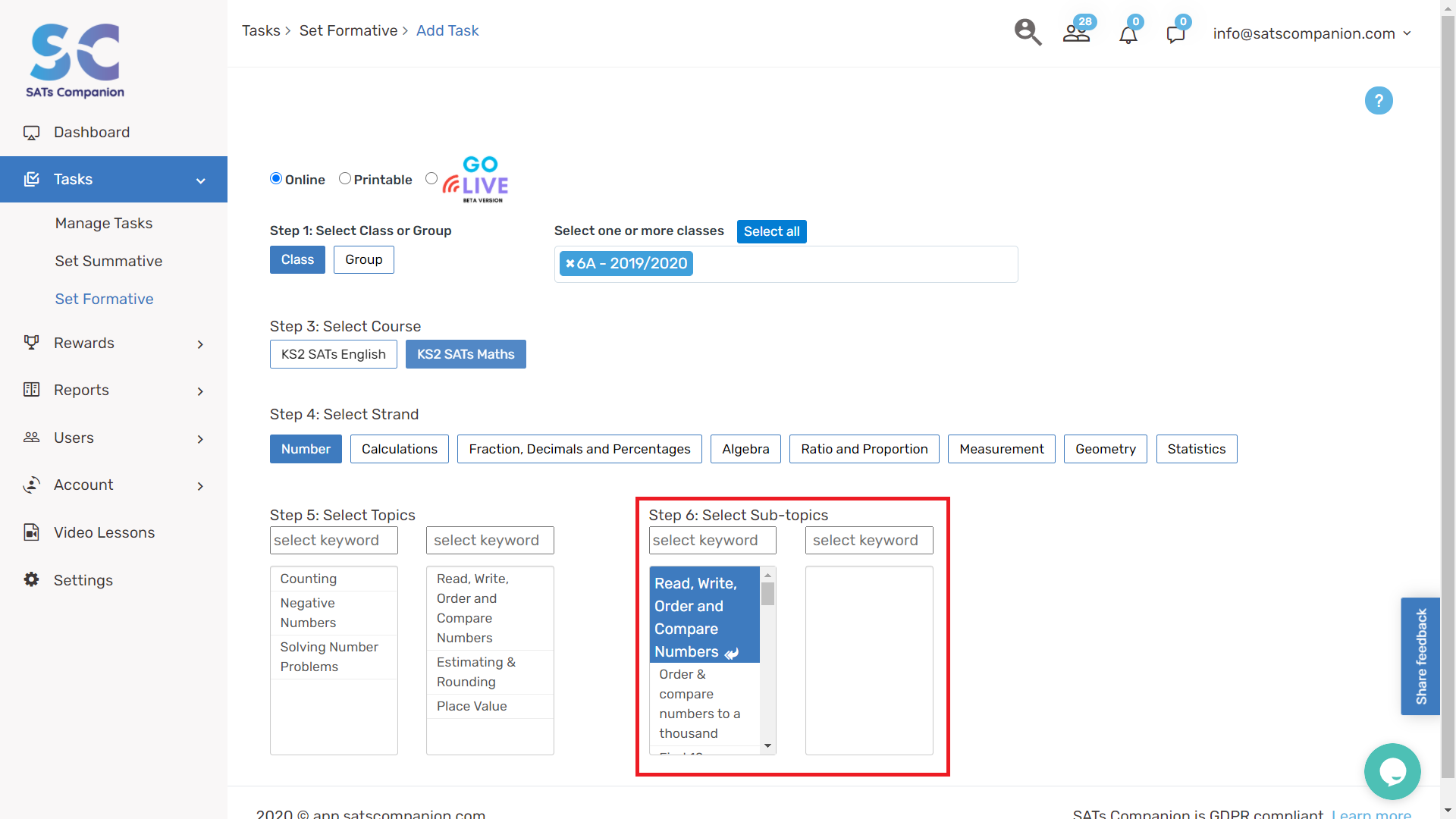Click deselect arrow icon on highlighted sub-topic

(731, 653)
